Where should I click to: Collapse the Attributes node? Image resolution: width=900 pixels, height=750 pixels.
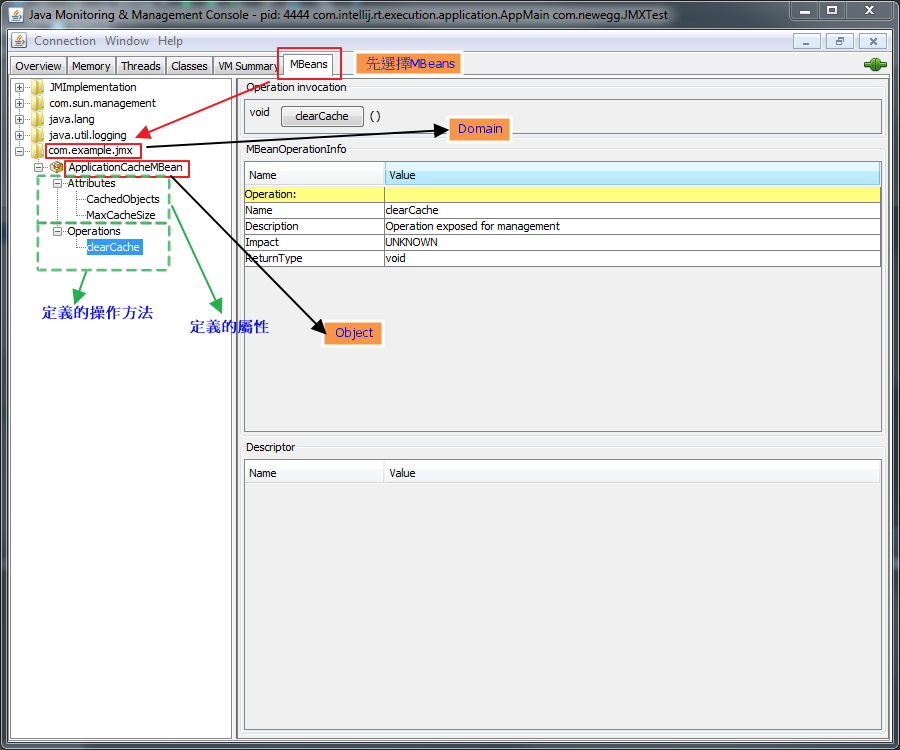[x=58, y=183]
